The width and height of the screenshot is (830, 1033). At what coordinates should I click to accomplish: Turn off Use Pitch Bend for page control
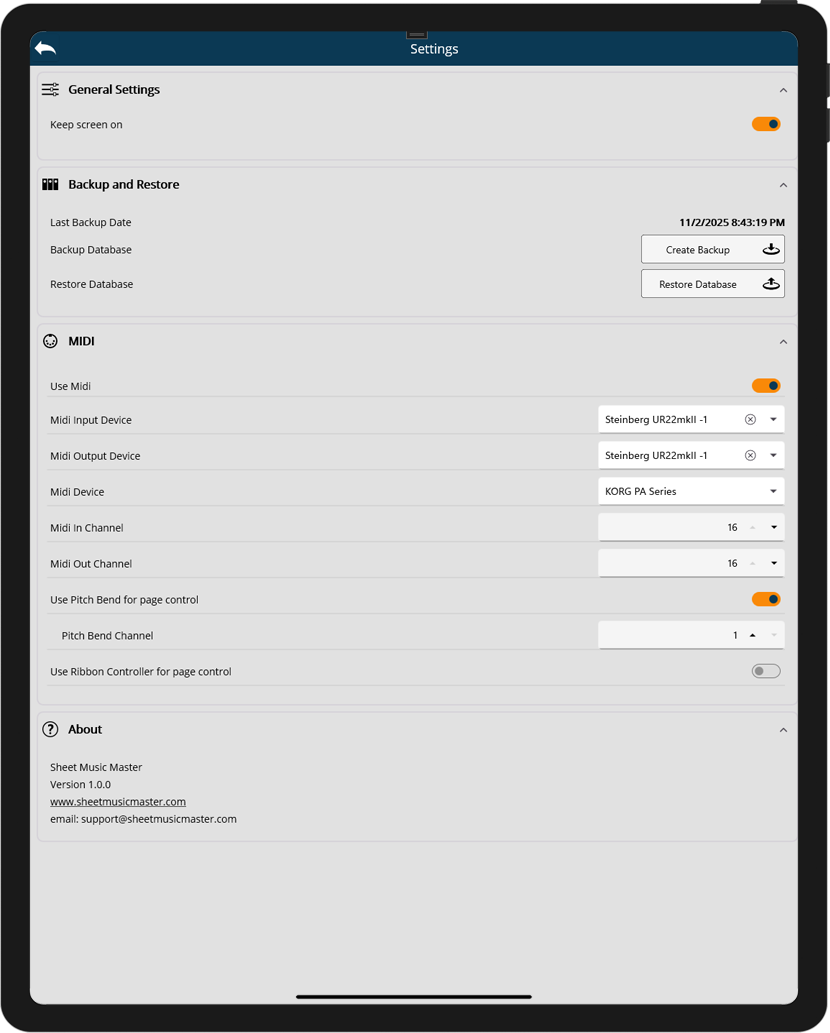click(x=766, y=600)
